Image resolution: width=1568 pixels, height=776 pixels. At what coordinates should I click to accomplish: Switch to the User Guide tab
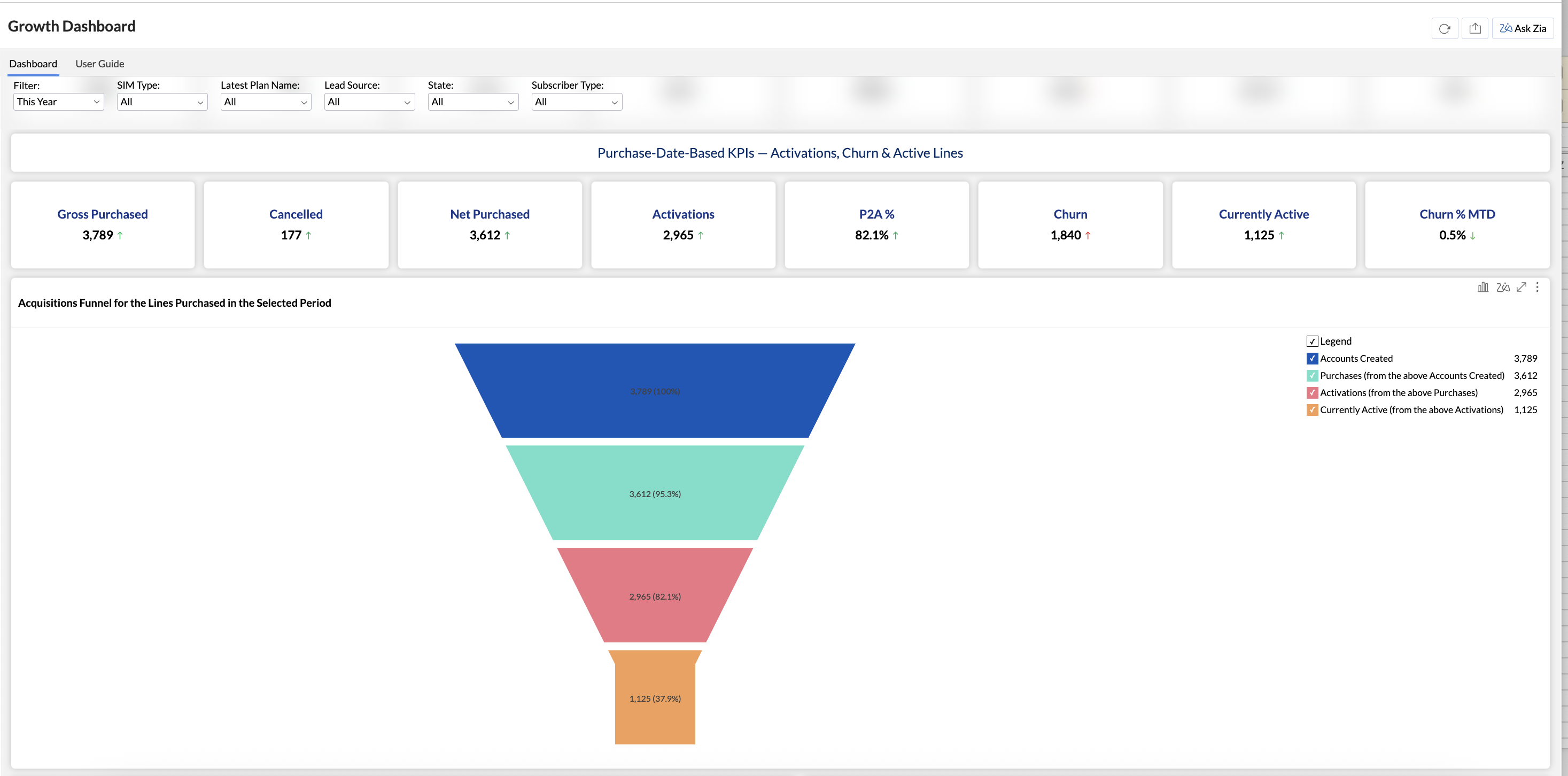pyautogui.click(x=100, y=64)
